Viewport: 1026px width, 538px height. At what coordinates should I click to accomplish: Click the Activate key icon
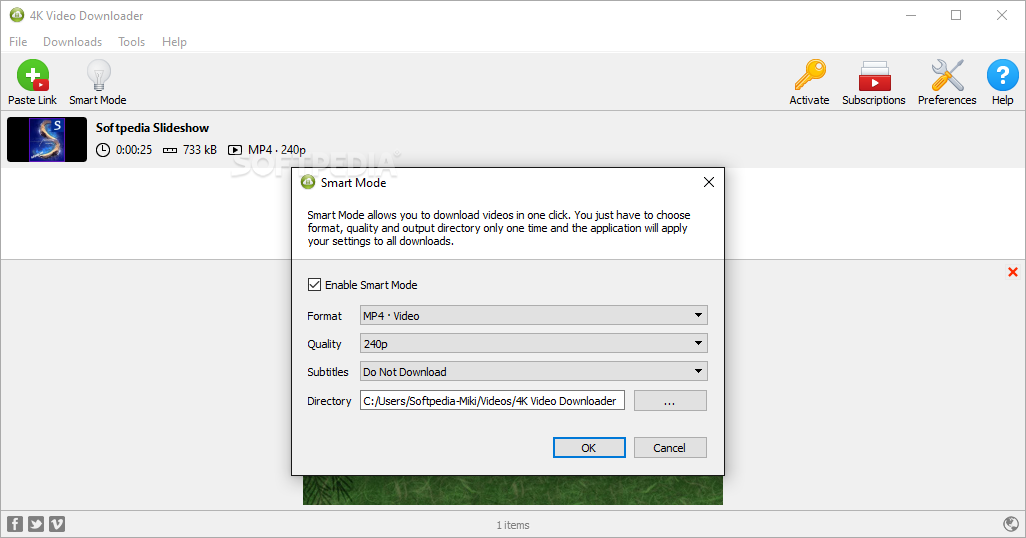pyautogui.click(x=809, y=77)
